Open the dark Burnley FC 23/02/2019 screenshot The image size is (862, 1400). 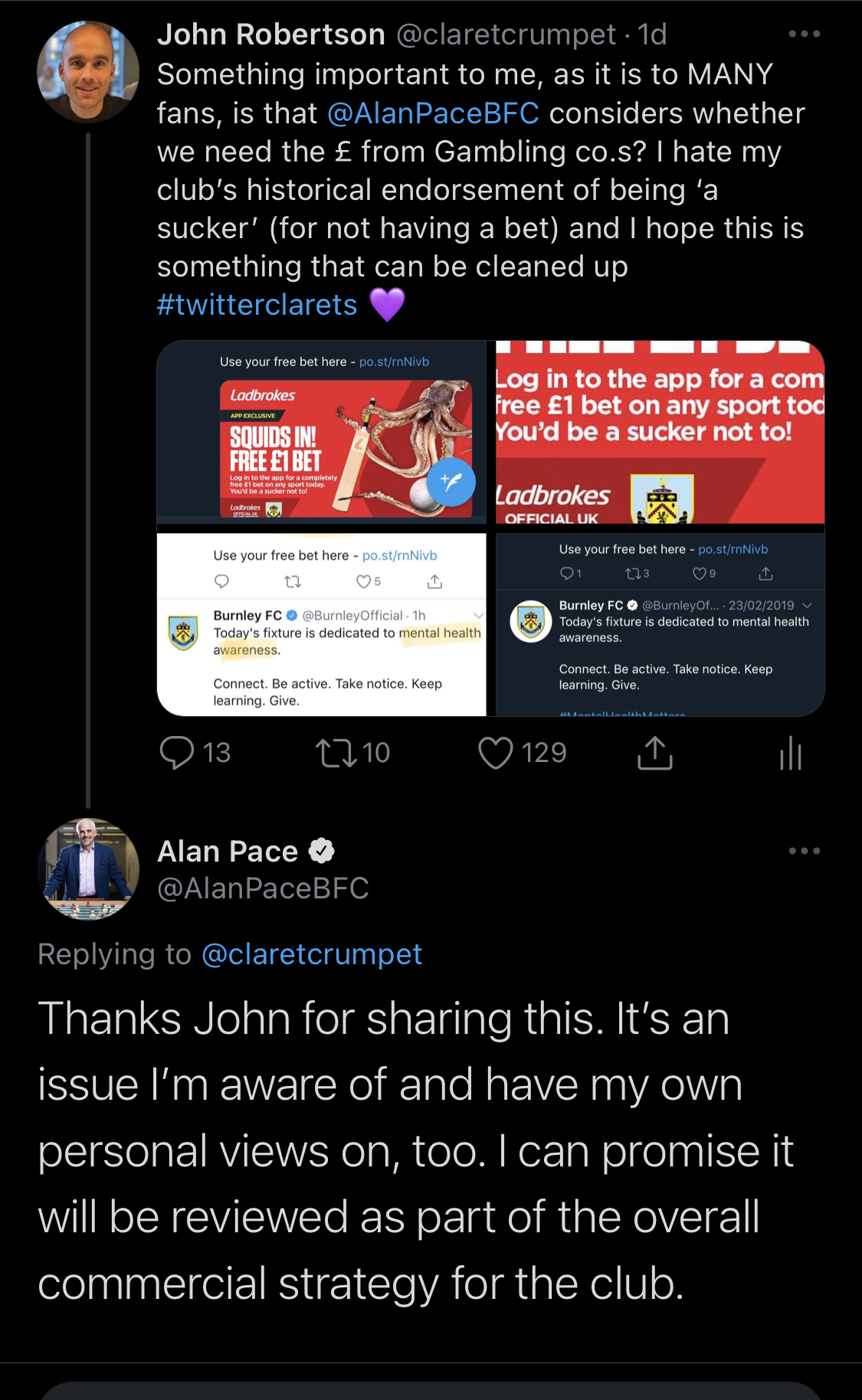pyautogui.click(x=660, y=625)
